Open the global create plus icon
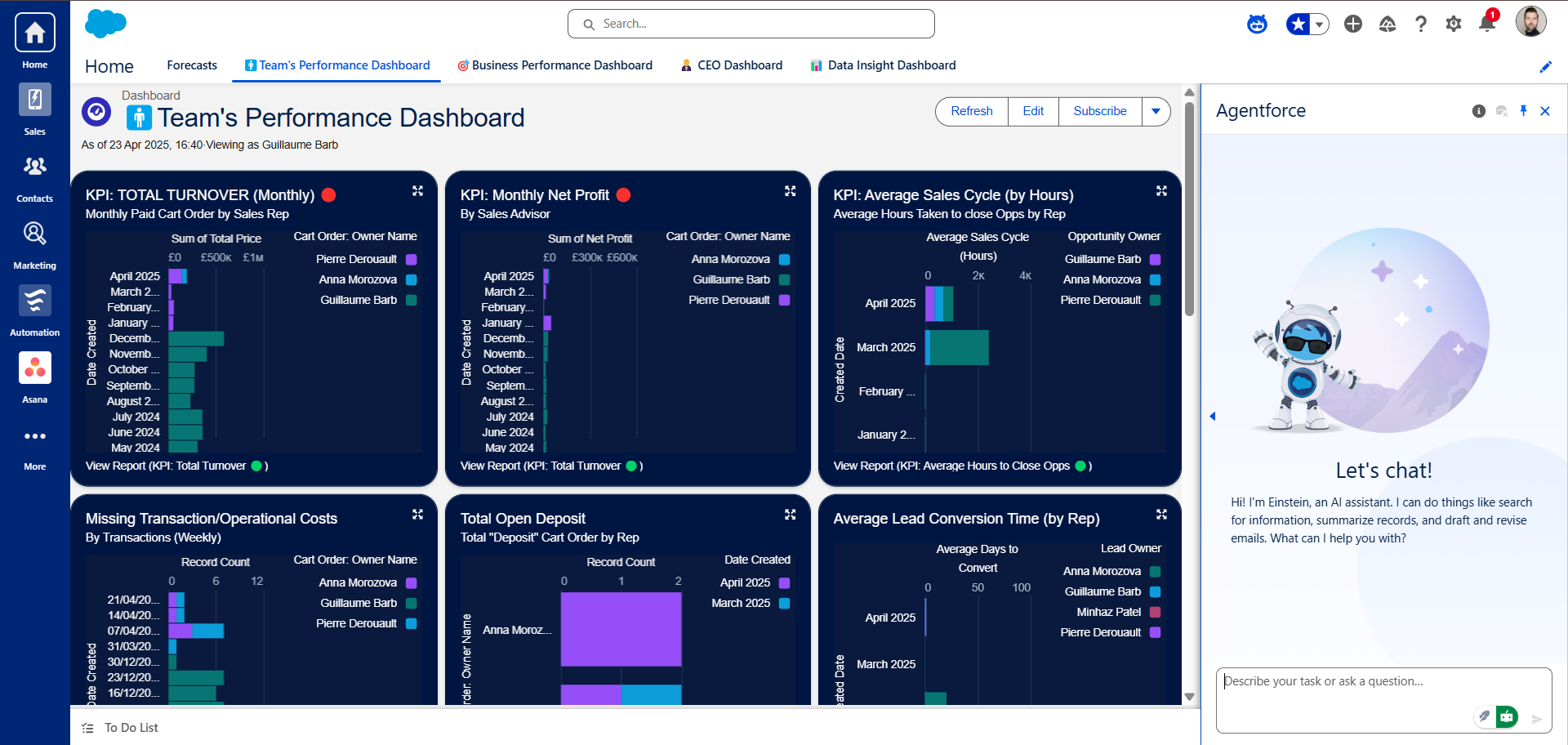 (x=1353, y=25)
